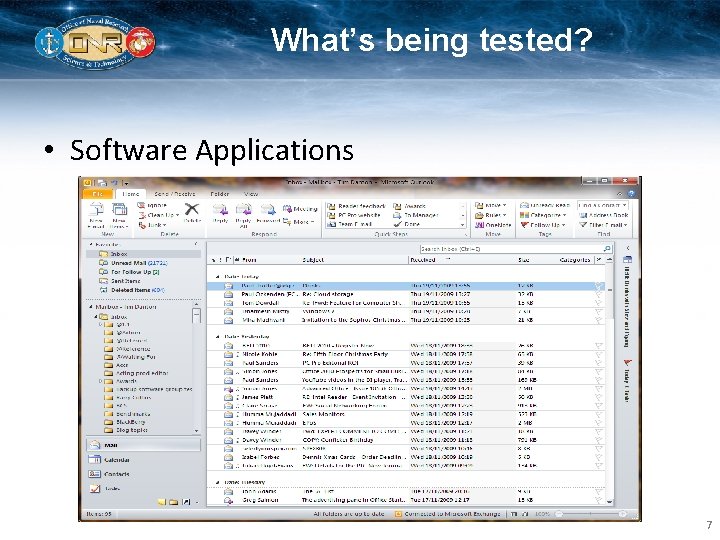Click the Ignore conversation icon
The height and width of the screenshot is (540, 720).
click(x=141, y=205)
